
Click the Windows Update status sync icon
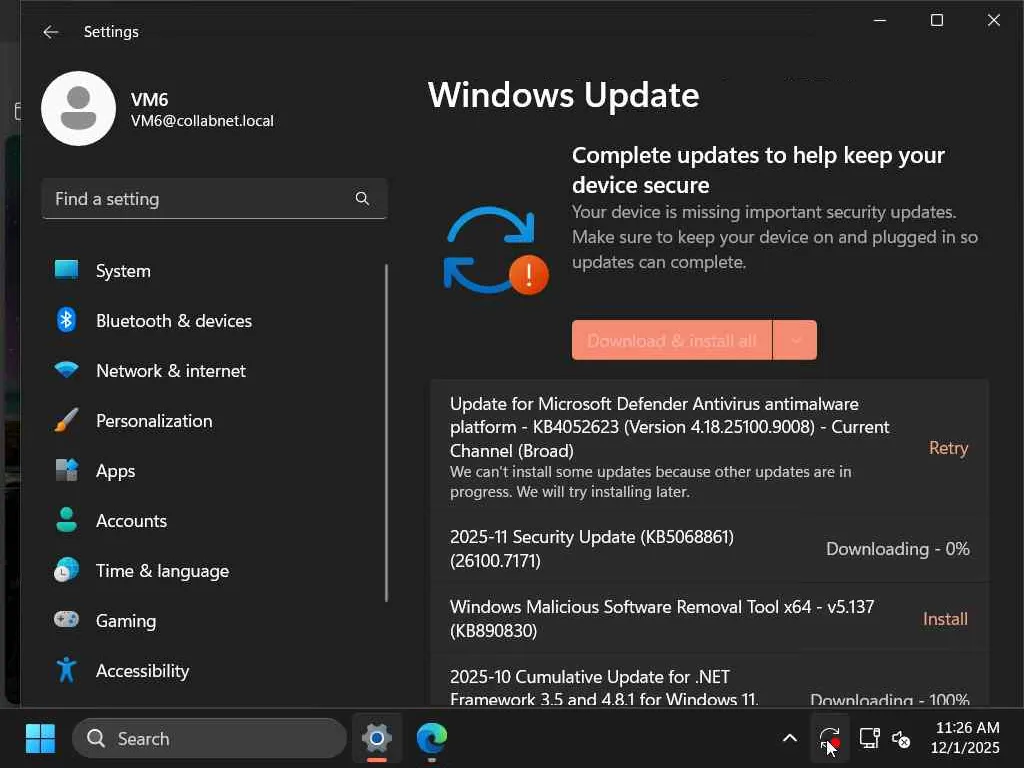[x=496, y=251]
